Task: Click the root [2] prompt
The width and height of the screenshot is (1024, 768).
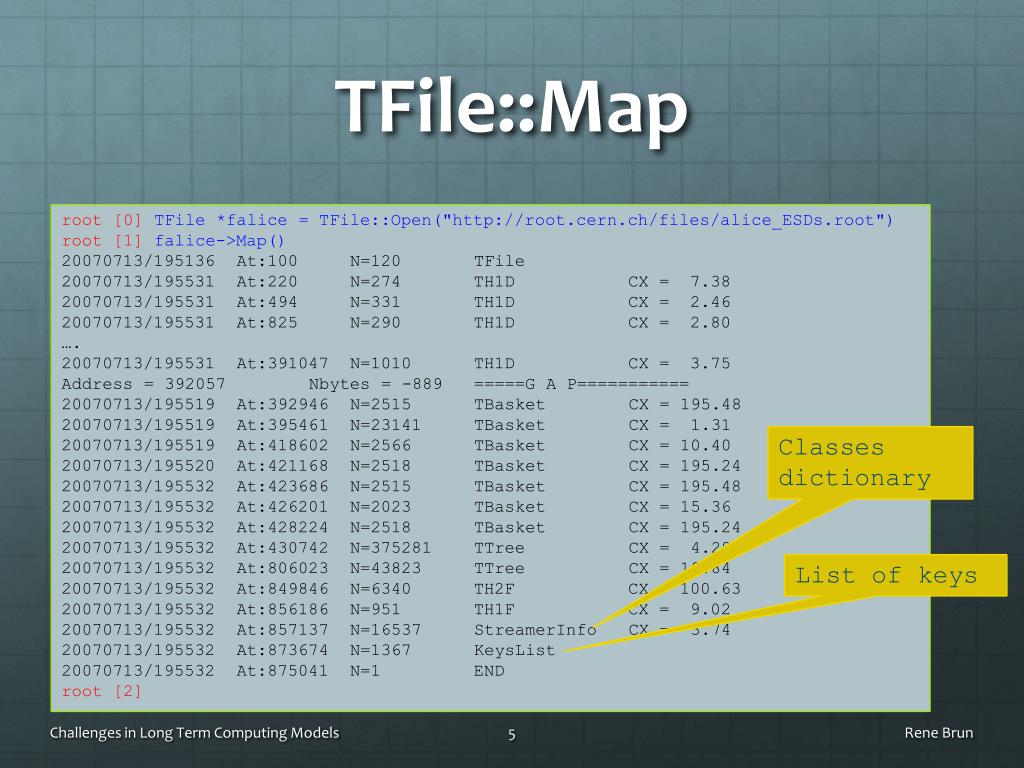Action: point(101,692)
